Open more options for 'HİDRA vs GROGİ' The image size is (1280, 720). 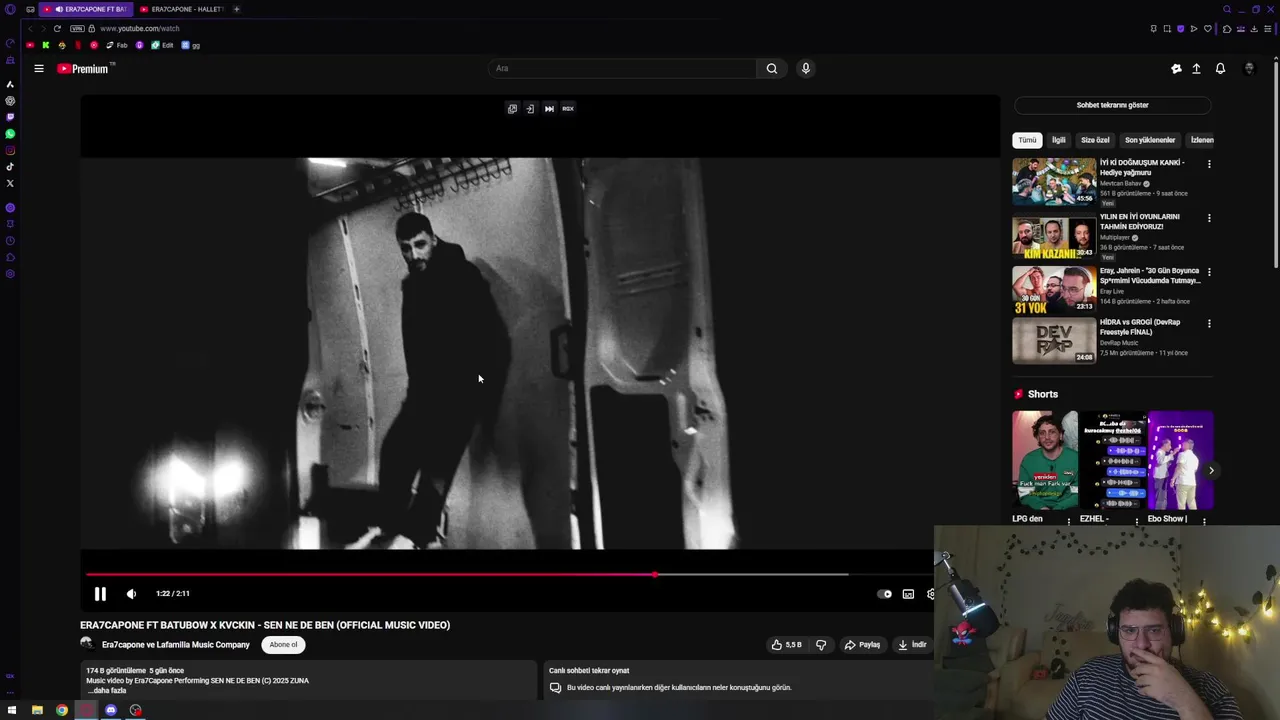pos(1209,324)
